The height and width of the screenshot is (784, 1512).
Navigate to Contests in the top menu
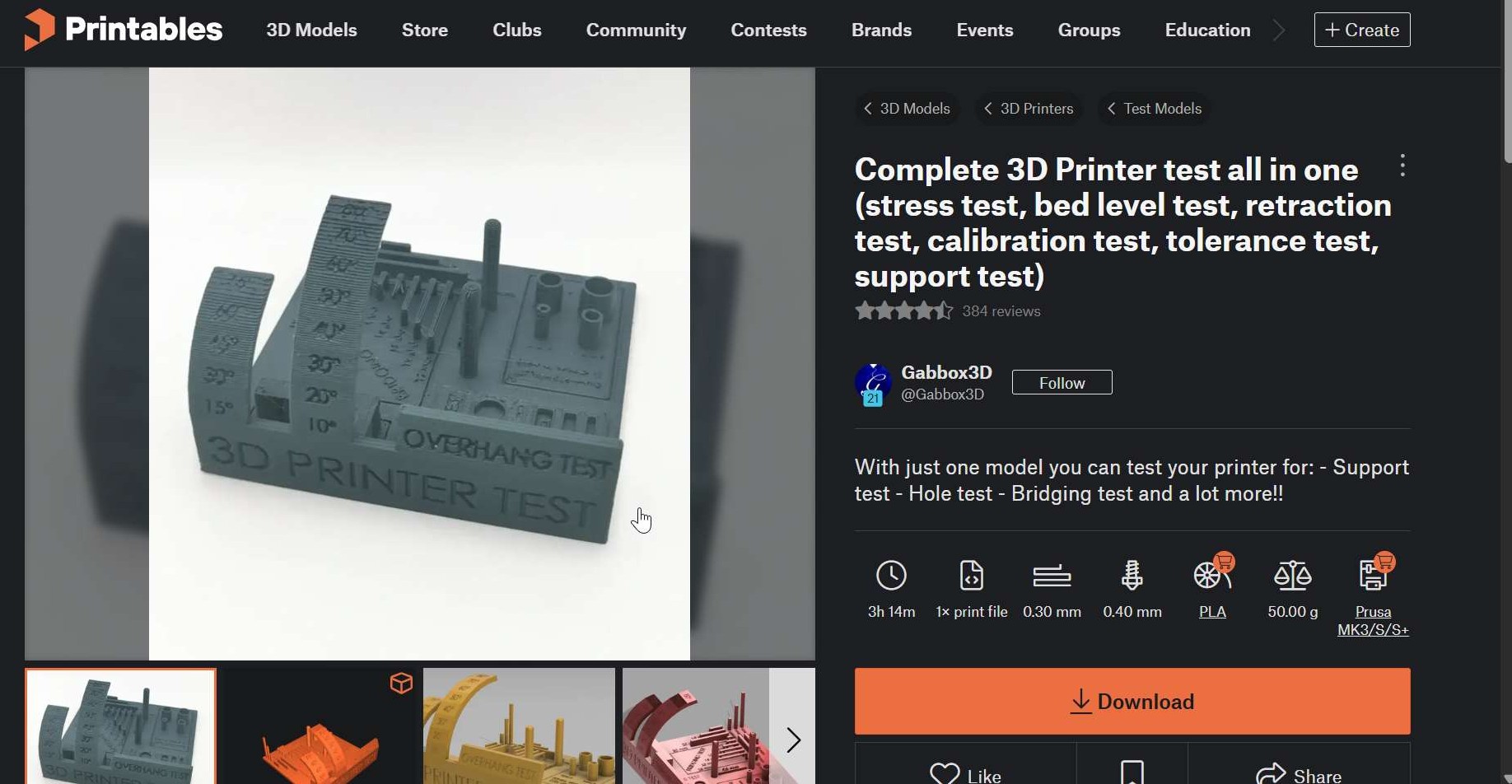(768, 30)
